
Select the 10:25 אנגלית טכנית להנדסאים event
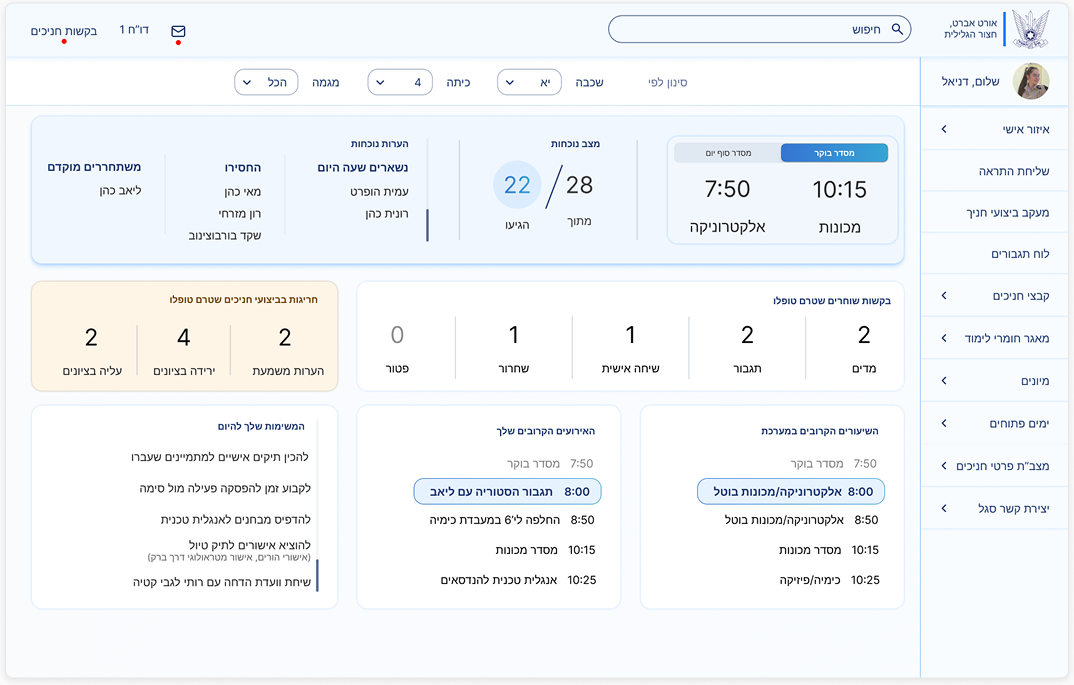(519, 580)
